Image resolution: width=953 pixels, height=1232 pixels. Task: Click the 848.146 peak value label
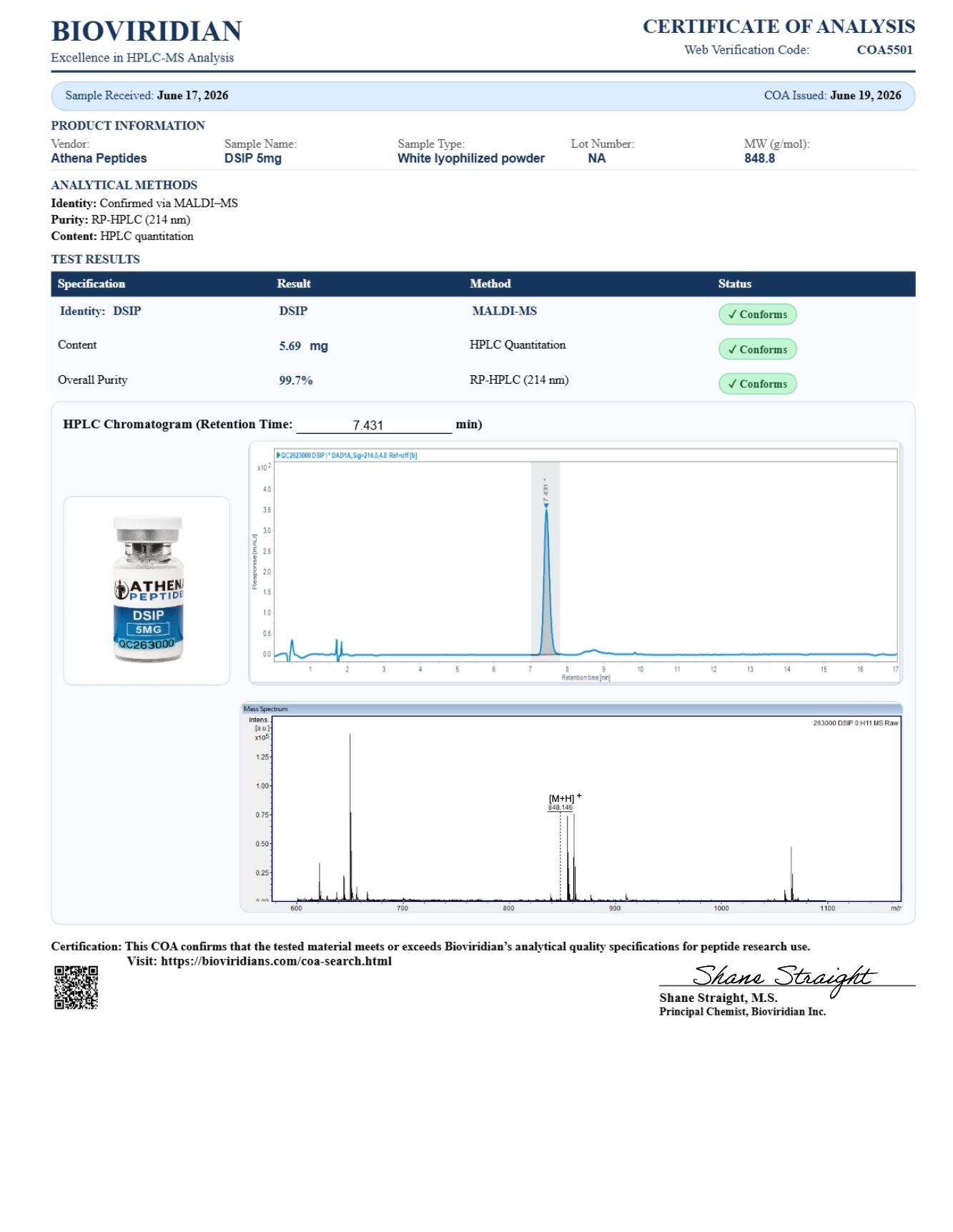click(561, 808)
